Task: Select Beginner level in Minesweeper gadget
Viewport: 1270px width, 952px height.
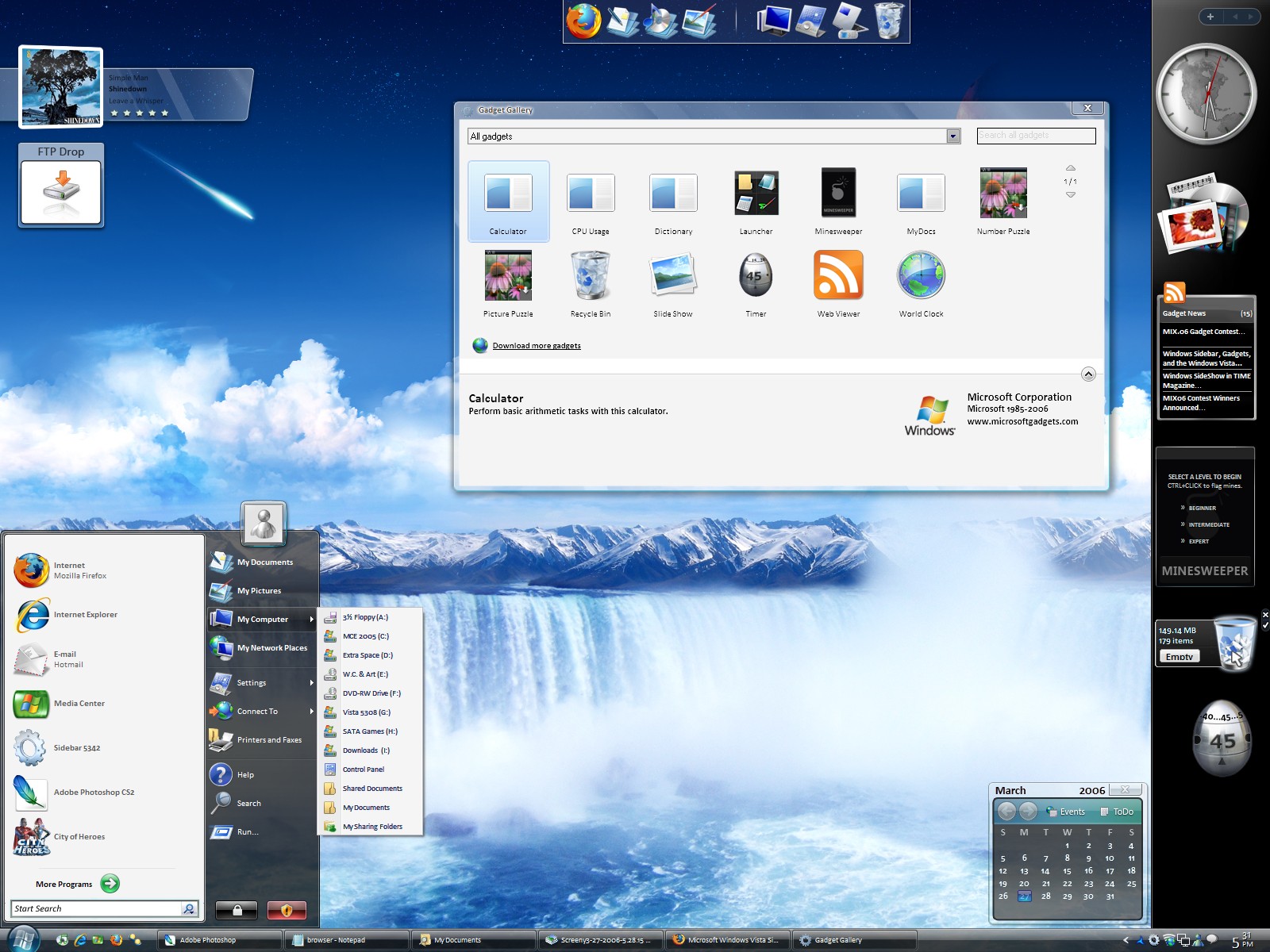Action: (x=1202, y=508)
